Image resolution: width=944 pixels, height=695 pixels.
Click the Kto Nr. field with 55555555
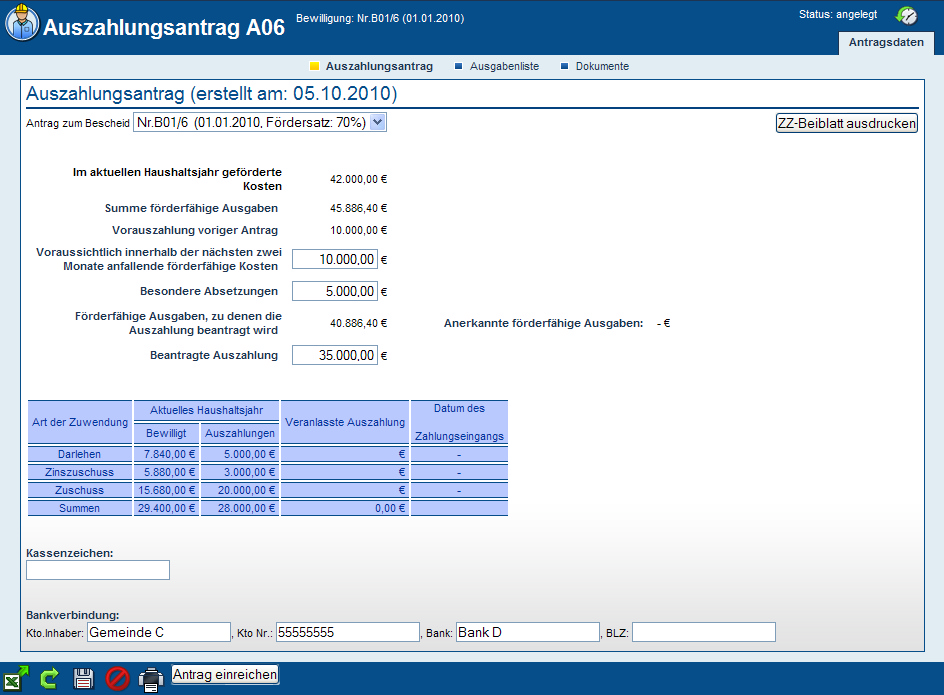[x=347, y=632]
